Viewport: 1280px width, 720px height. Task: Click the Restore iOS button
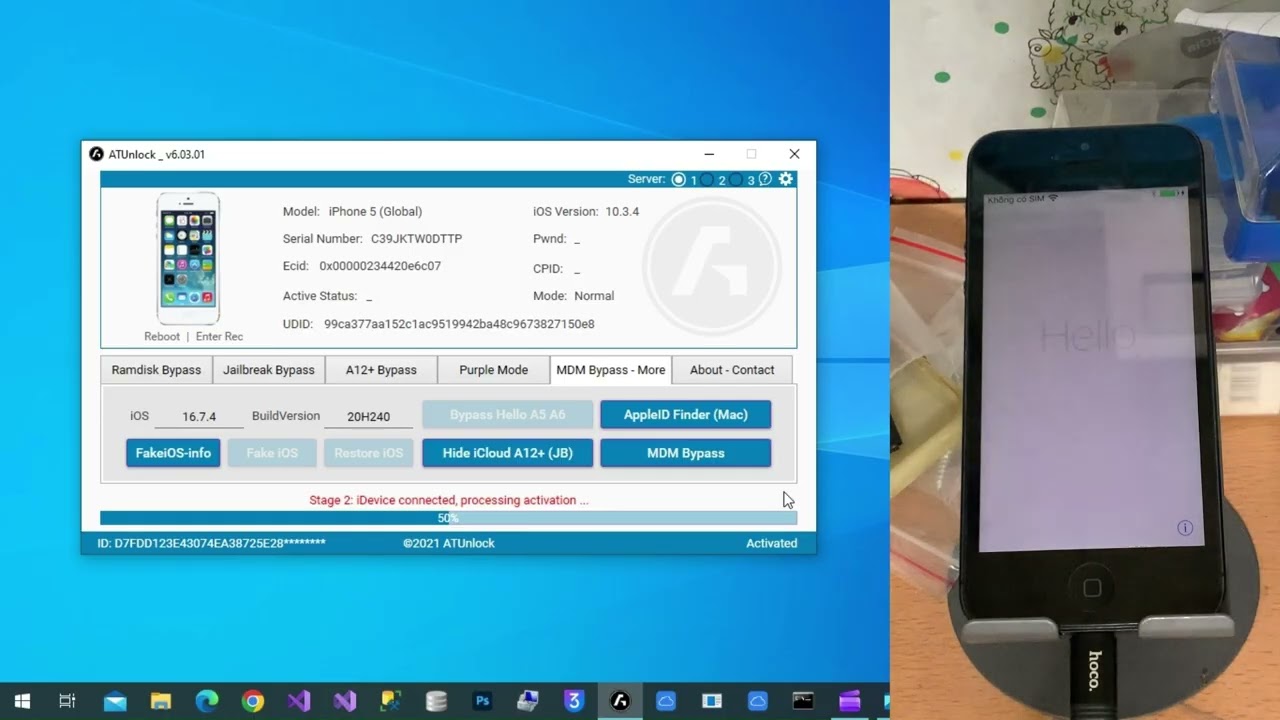click(368, 453)
